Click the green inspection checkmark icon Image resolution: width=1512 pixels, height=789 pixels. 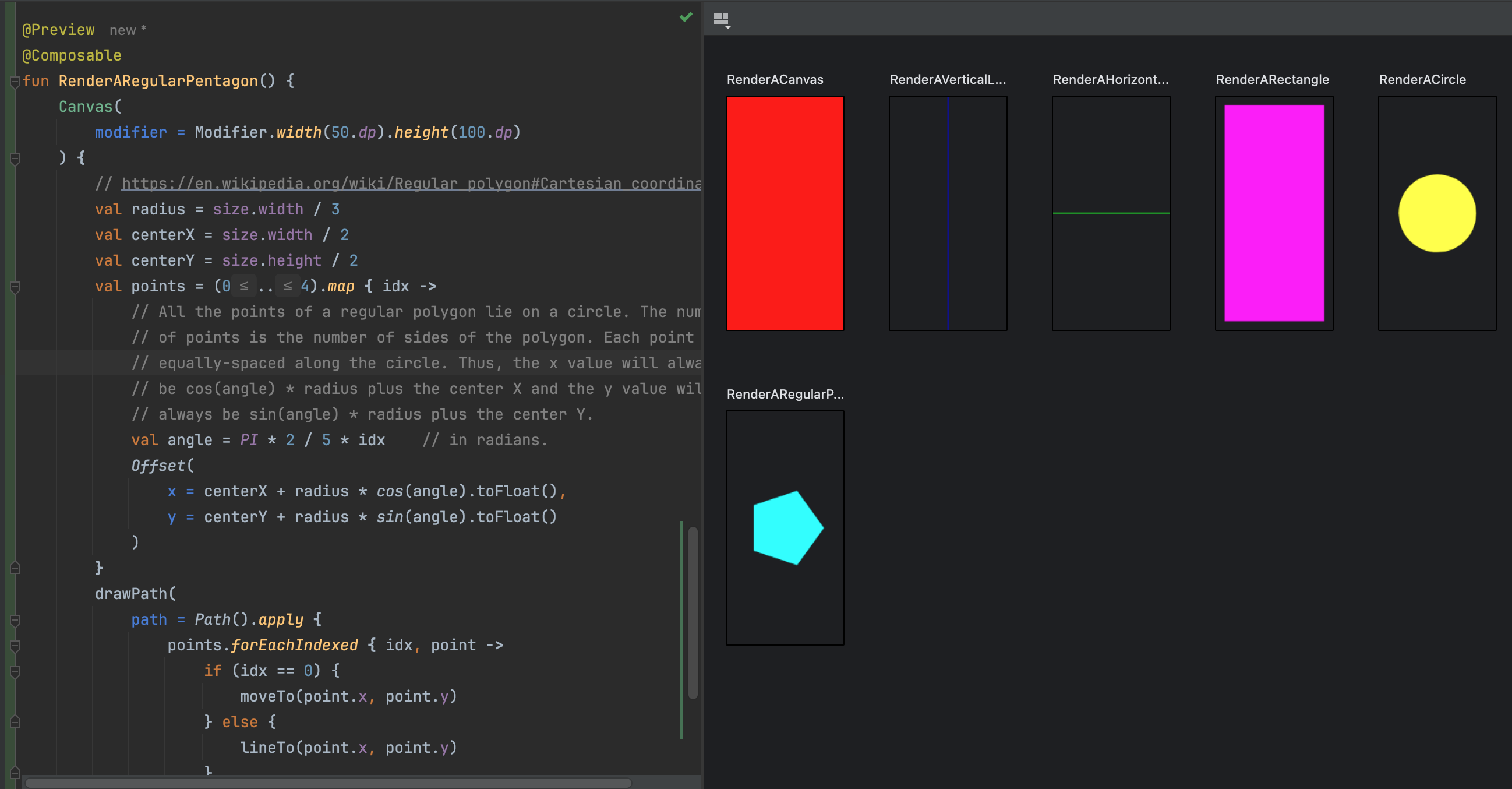tap(686, 17)
